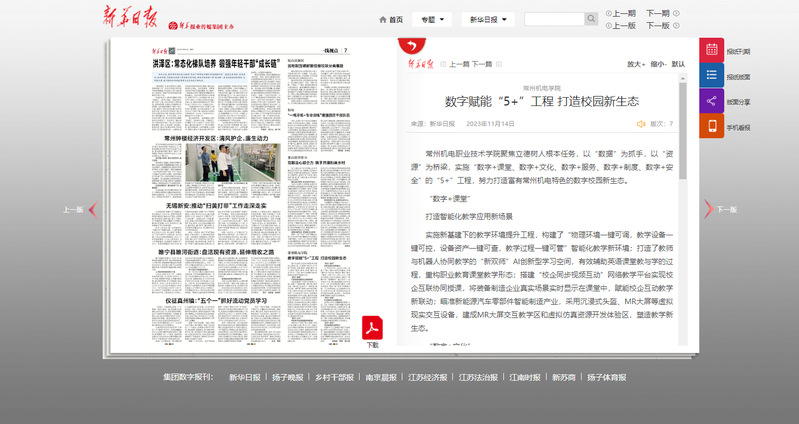This screenshot has height=424, width=799.
Task: Click the 新华日报 logo at top left
Action: click(x=130, y=16)
